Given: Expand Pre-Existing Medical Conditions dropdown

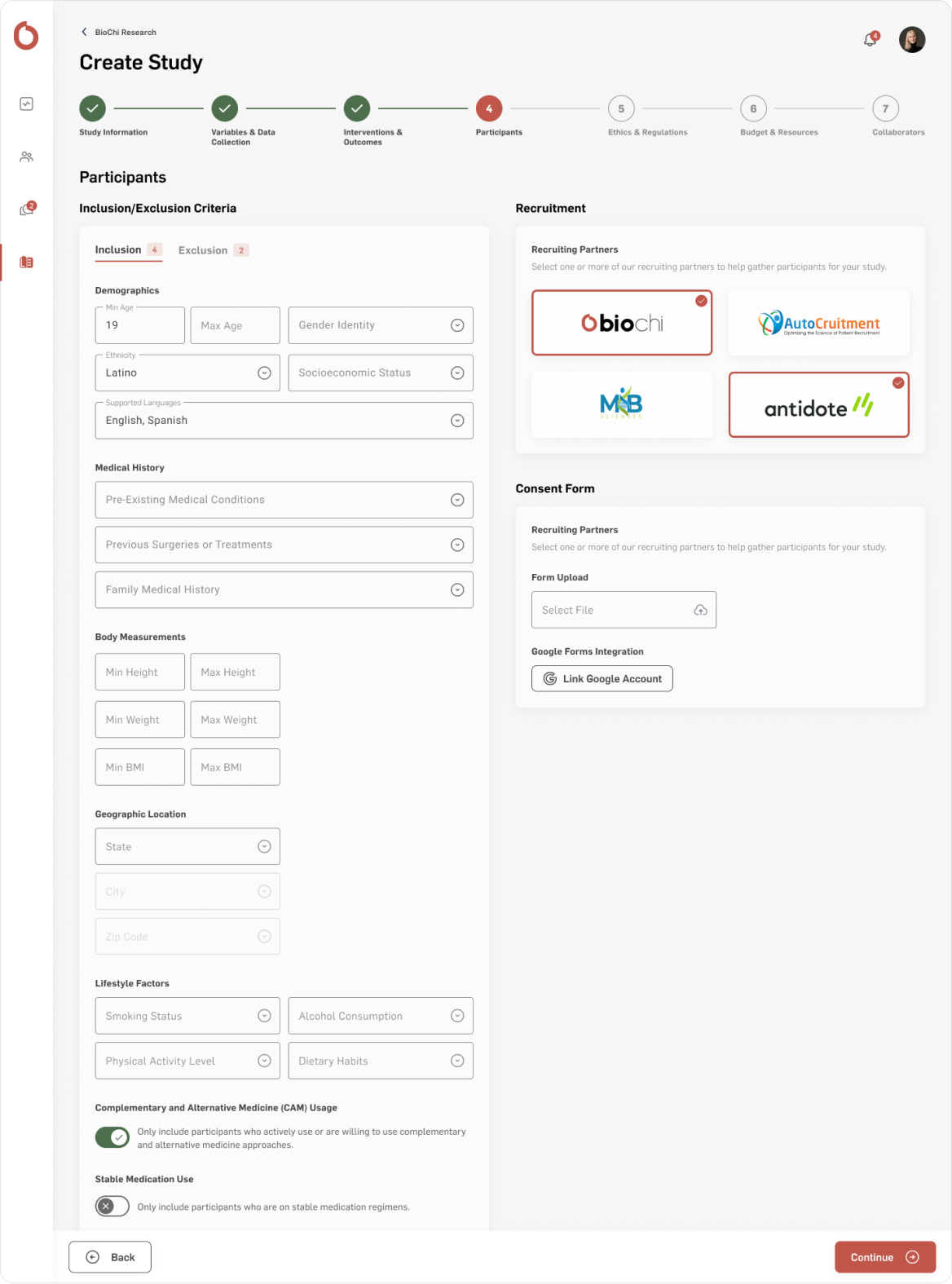Looking at the screenshot, I should (x=284, y=500).
